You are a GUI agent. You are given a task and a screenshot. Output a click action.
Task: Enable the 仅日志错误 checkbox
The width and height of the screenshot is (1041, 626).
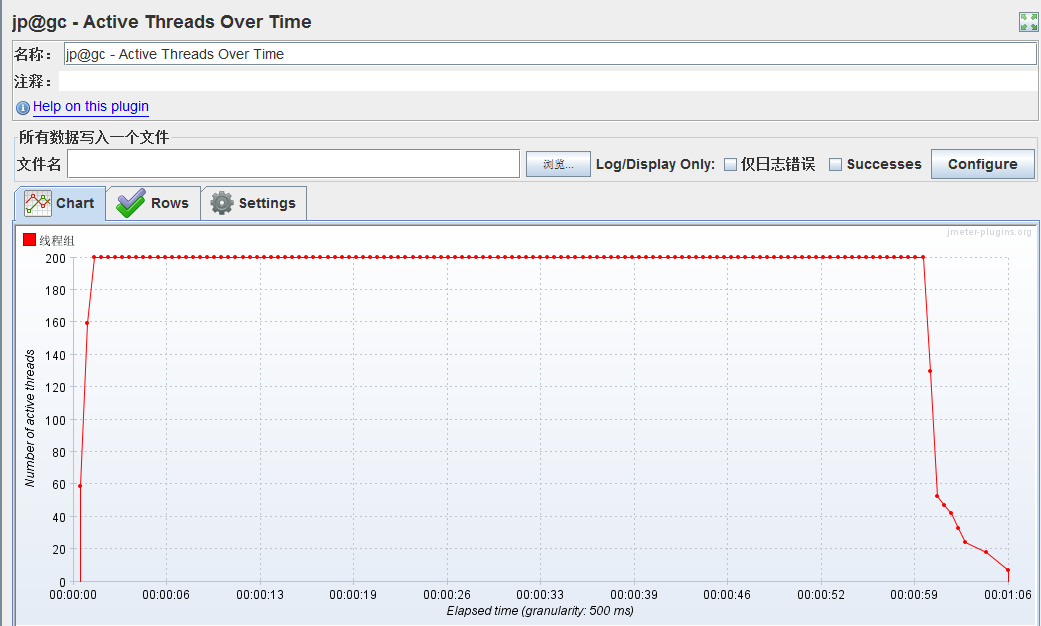(730, 165)
